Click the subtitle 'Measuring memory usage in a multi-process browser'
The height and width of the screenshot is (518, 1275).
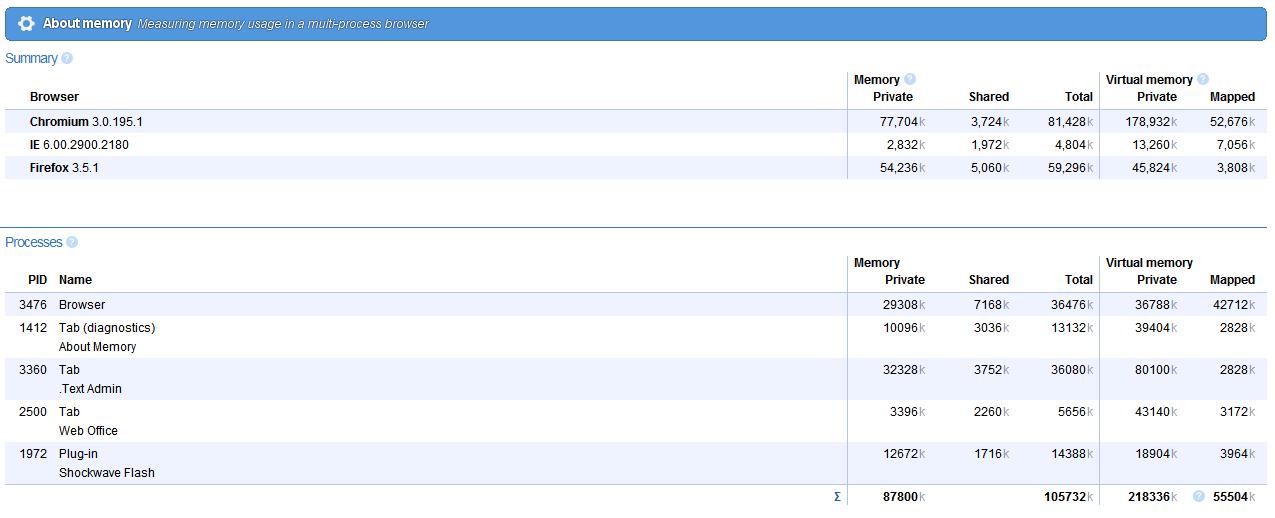point(283,23)
